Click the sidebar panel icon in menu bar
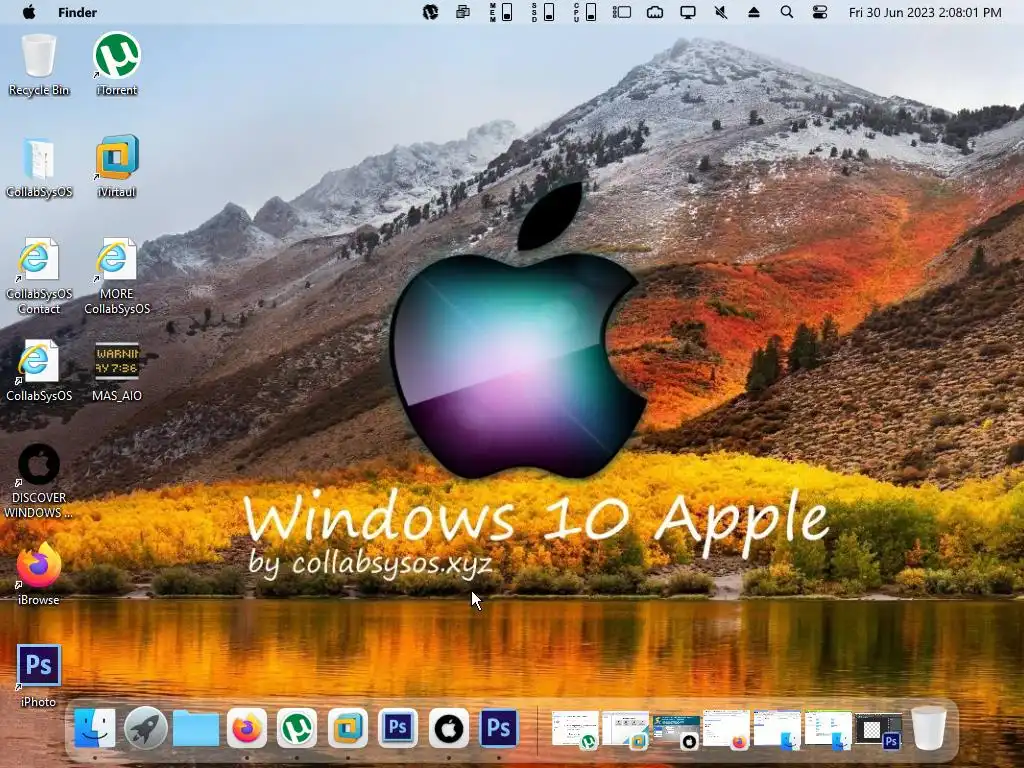The width and height of the screenshot is (1024, 768). pyautogui.click(x=622, y=12)
